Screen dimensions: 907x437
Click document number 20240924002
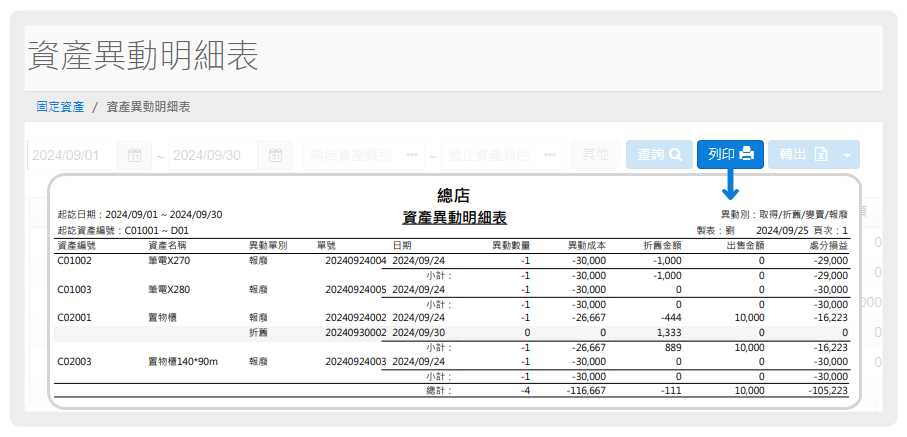point(355,318)
